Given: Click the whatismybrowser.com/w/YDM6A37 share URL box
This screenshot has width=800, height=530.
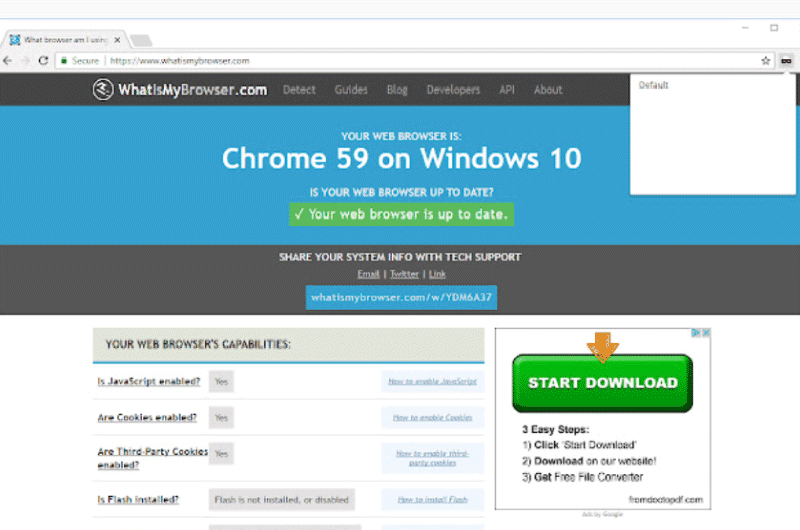Looking at the screenshot, I should click(x=402, y=297).
